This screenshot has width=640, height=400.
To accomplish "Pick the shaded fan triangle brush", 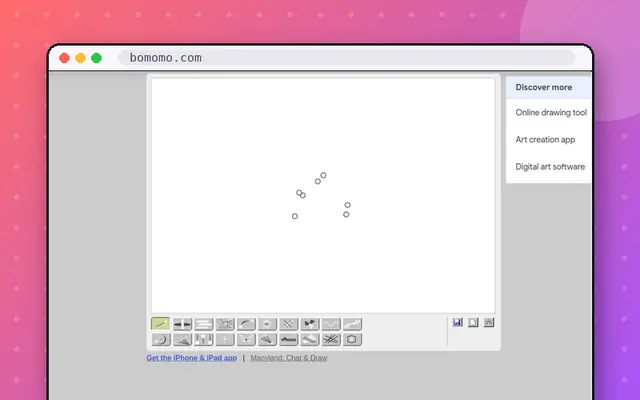I will pyautogui.click(x=182, y=339).
